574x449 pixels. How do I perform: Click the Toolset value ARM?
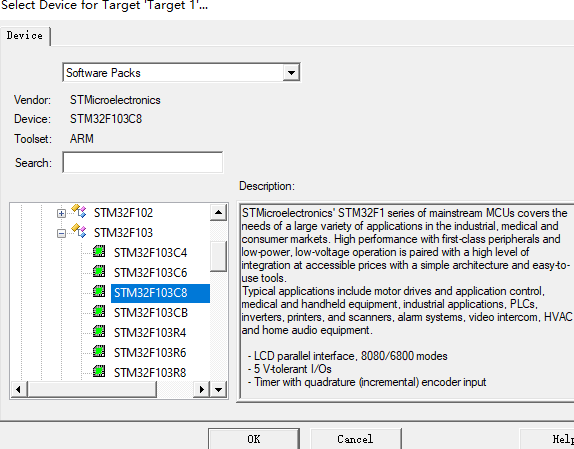pyautogui.click(x=82, y=139)
